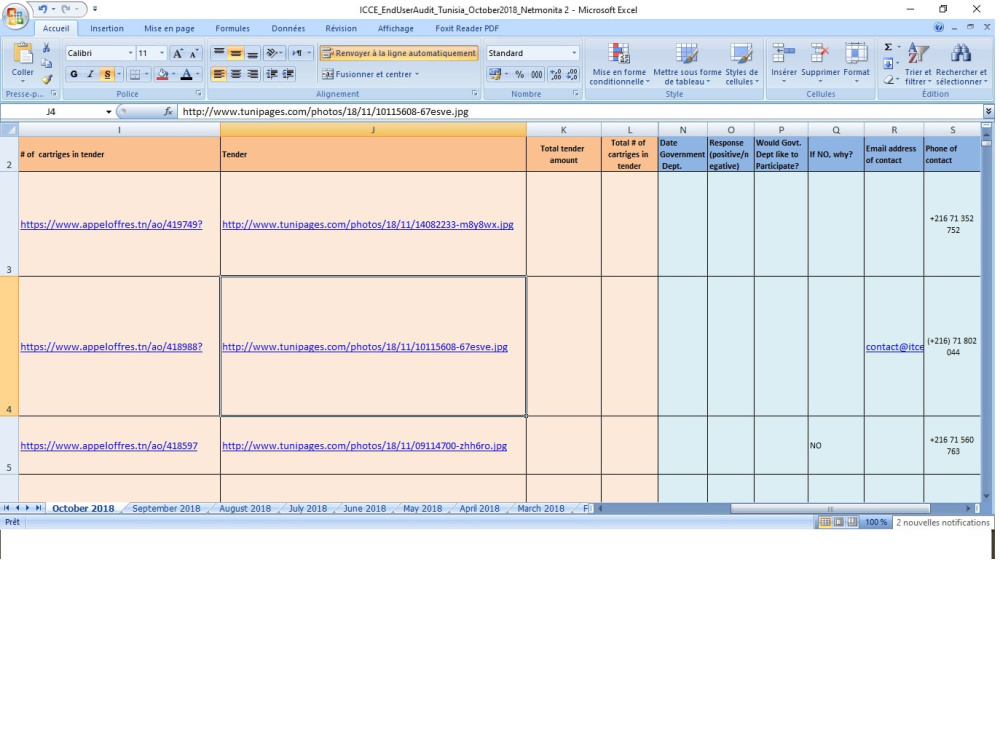The image size is (1000, 749).
Task: Switch to the Insertion tab
Action: 107,28
